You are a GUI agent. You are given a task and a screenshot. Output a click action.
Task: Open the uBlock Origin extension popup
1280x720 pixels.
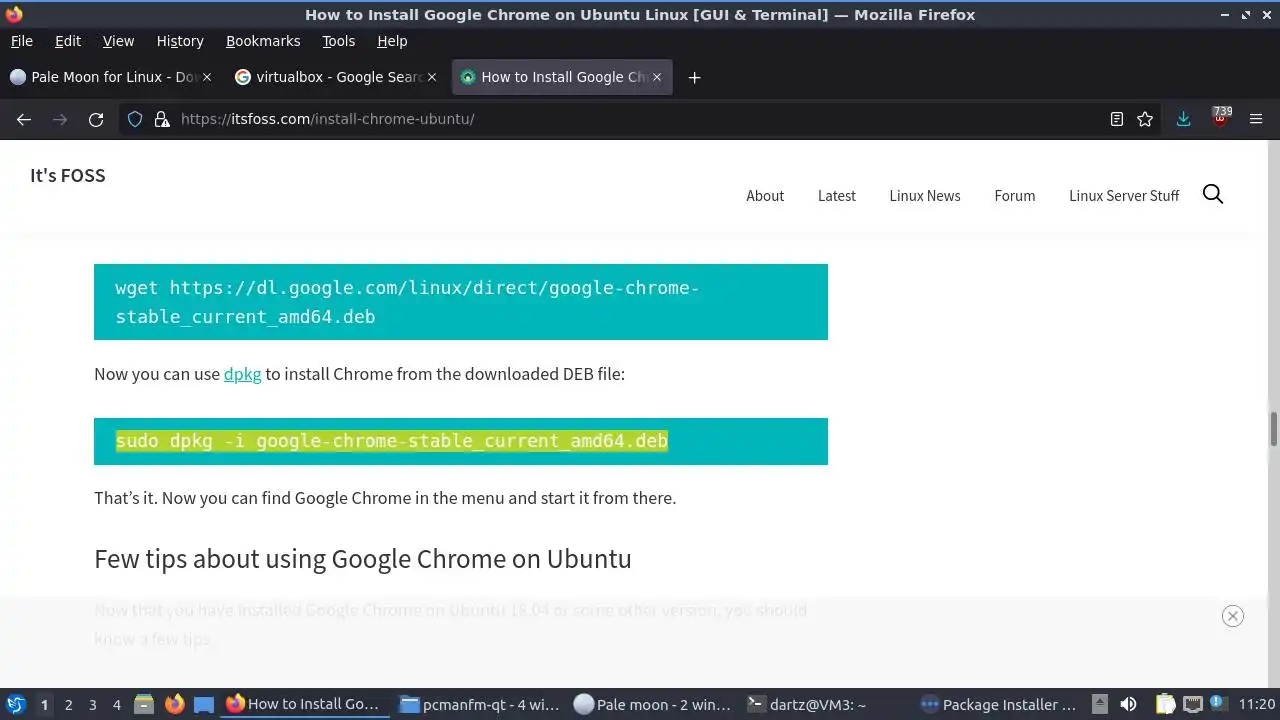click(x=1220, y=118)
